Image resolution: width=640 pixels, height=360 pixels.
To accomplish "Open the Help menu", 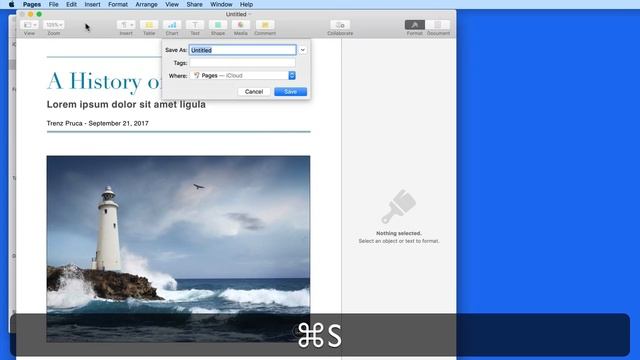I will [246, 4].
